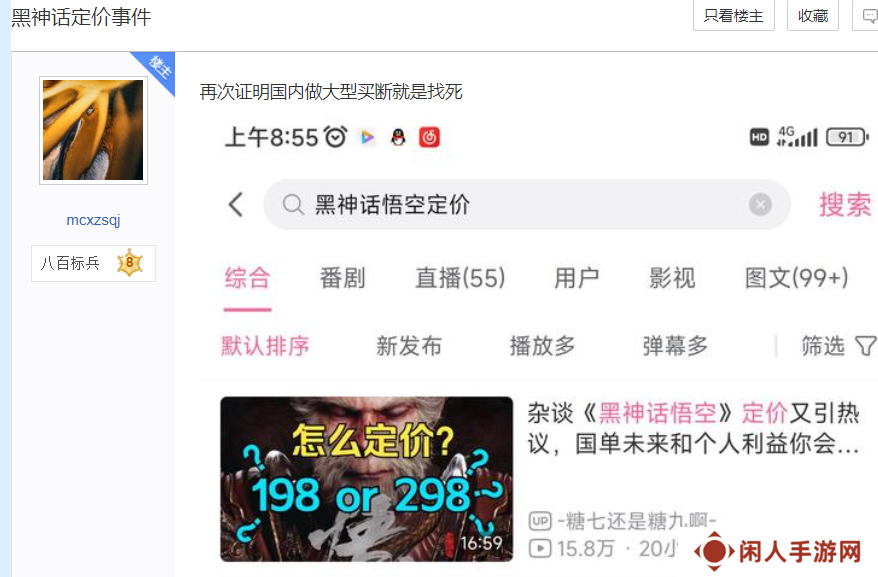Sort results by 播放多

(542, 346)
